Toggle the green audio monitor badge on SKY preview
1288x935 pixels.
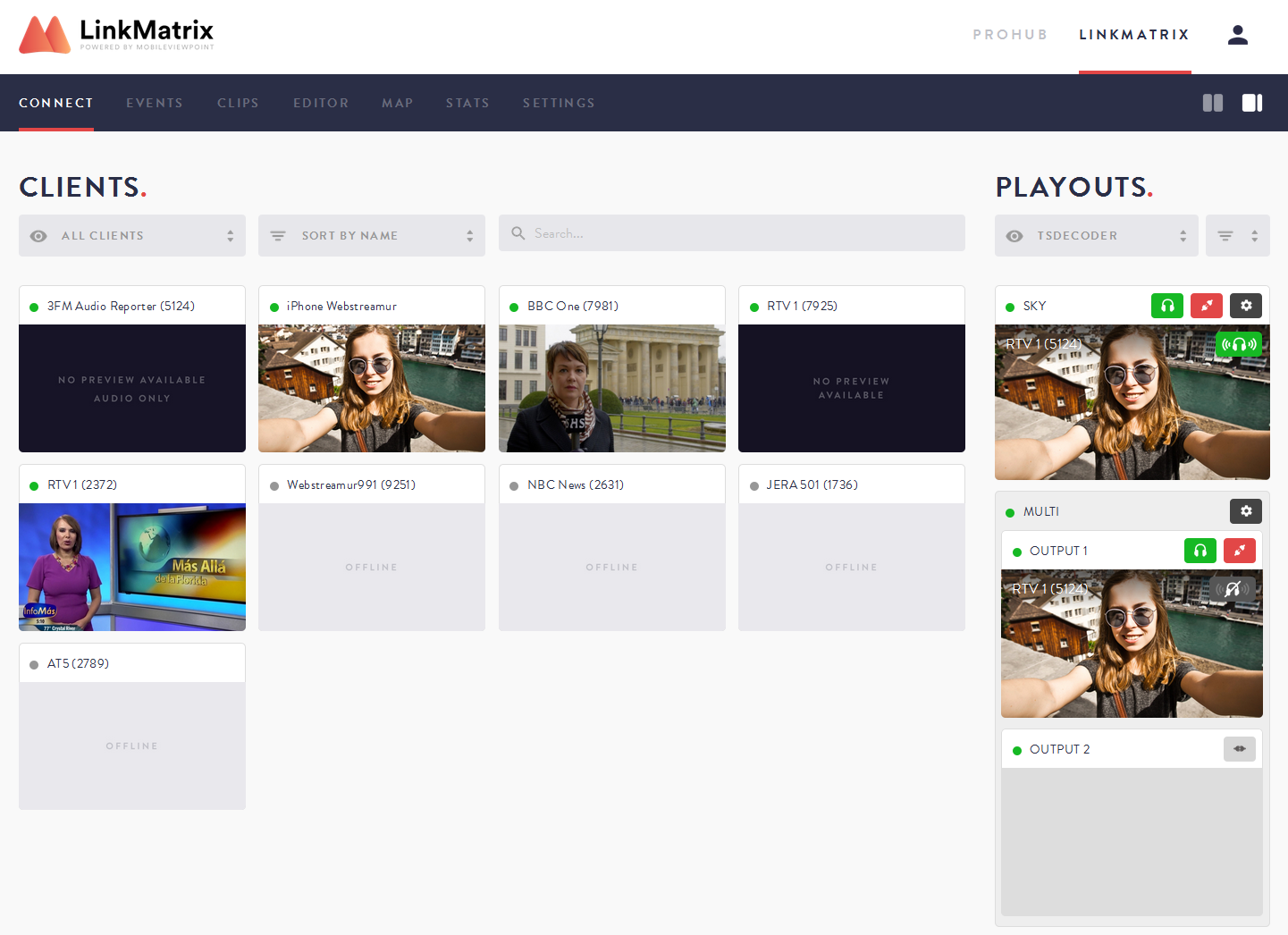coord(1239,344)
